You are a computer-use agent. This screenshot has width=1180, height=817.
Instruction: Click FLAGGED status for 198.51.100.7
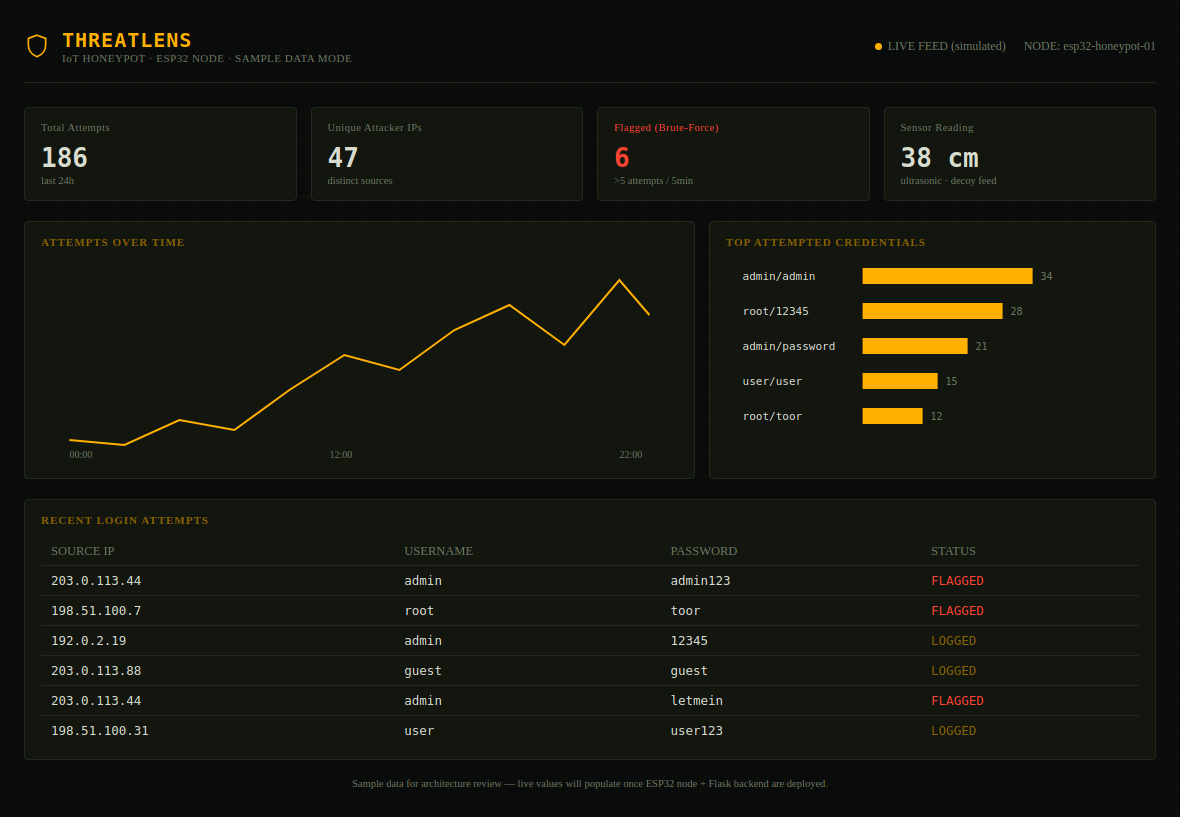pos(957,611)
